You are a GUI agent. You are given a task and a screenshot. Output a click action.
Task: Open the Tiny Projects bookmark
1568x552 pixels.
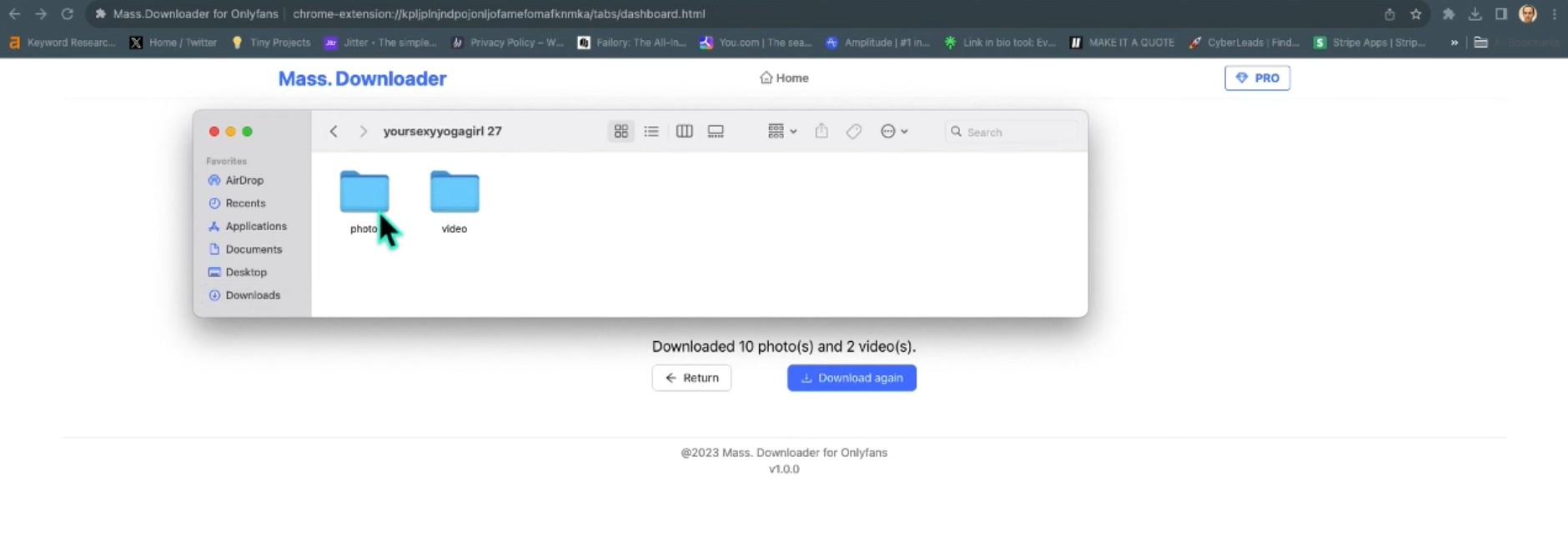270,43
